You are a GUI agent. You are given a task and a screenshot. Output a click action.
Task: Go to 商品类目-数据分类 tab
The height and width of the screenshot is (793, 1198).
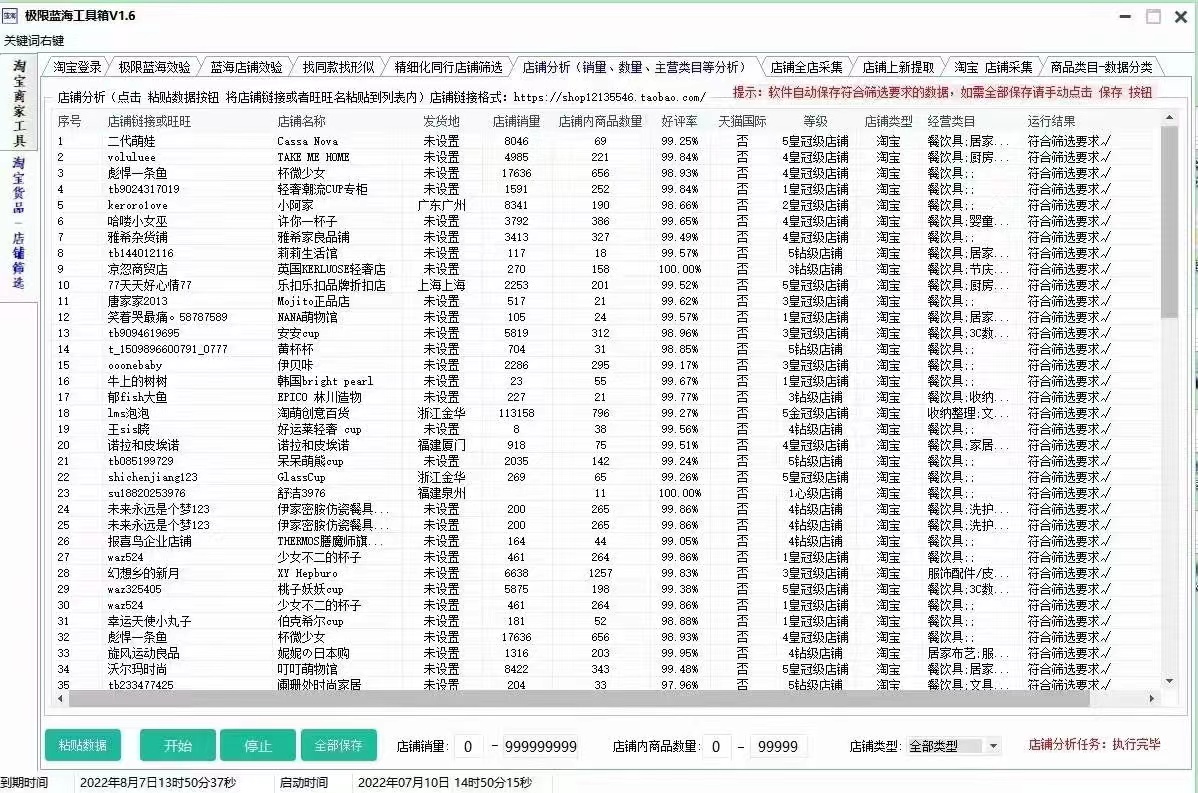(x=1100, y=68)
